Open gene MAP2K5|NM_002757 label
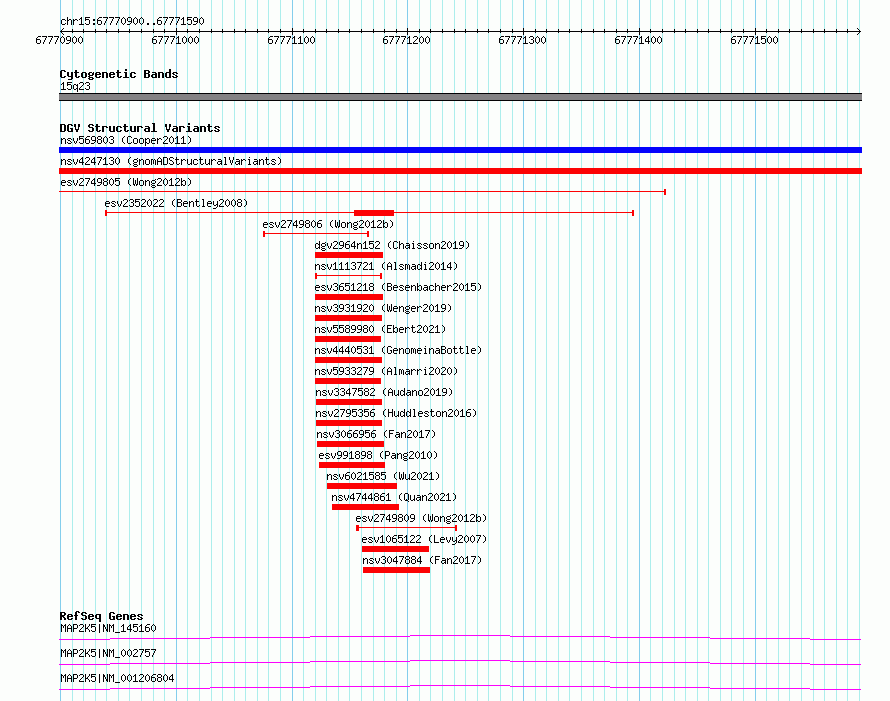This screenshot has height=701, width=890. coord(108,653)
